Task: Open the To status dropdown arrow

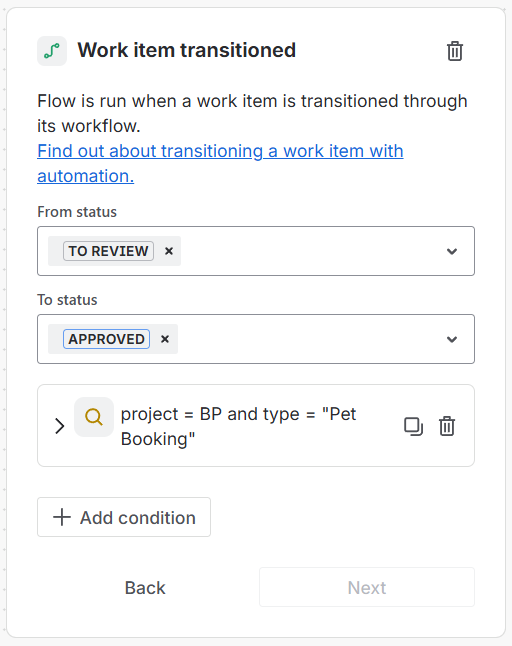Action: (452, 339)
